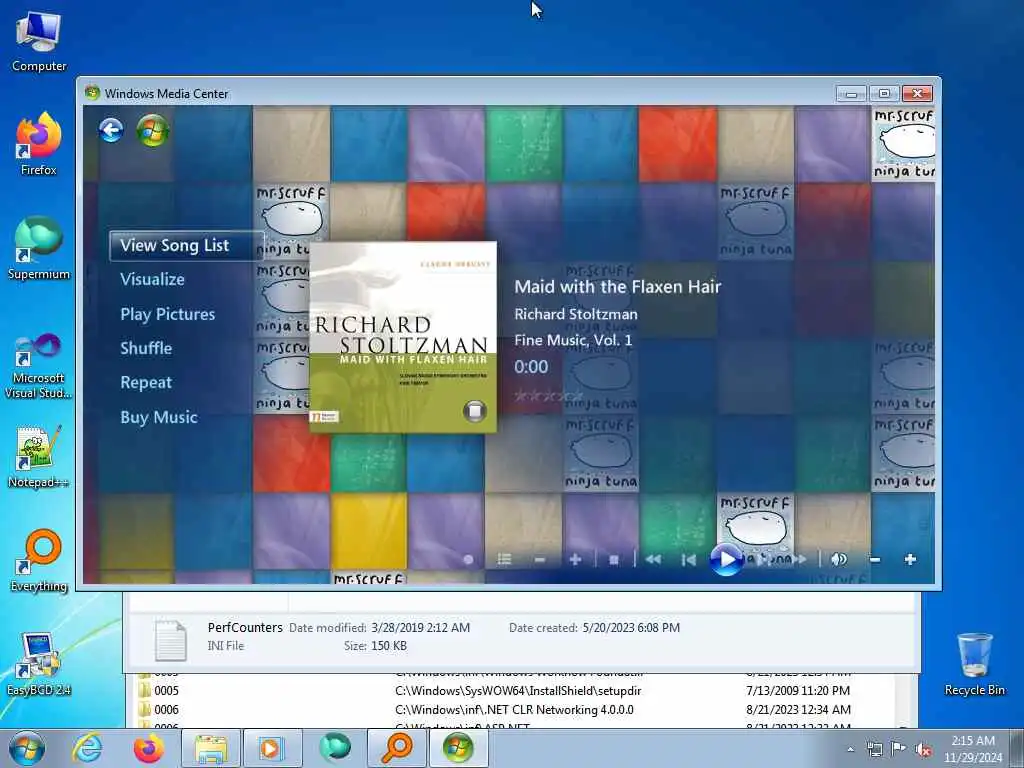The height and width of the screenshot is (768, 1024).
Task: Click the PerfCounters file name
Action: pos(245,628)
